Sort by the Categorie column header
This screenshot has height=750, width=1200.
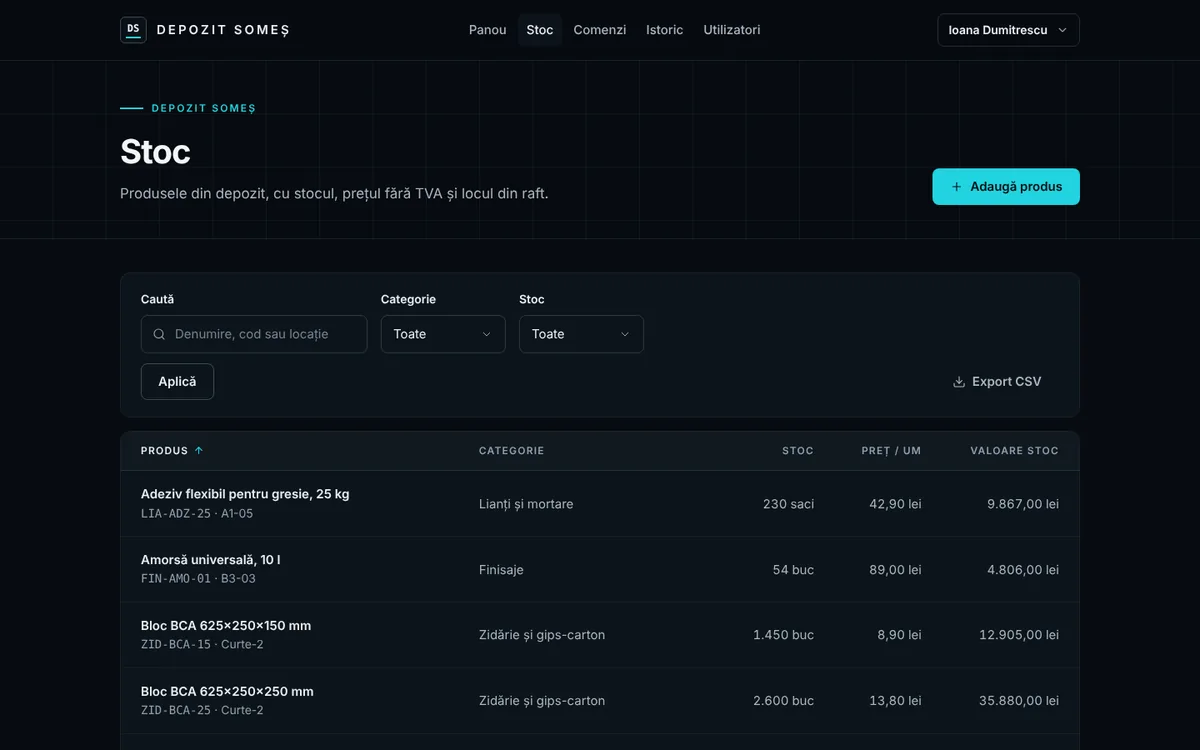coord(512,451)
